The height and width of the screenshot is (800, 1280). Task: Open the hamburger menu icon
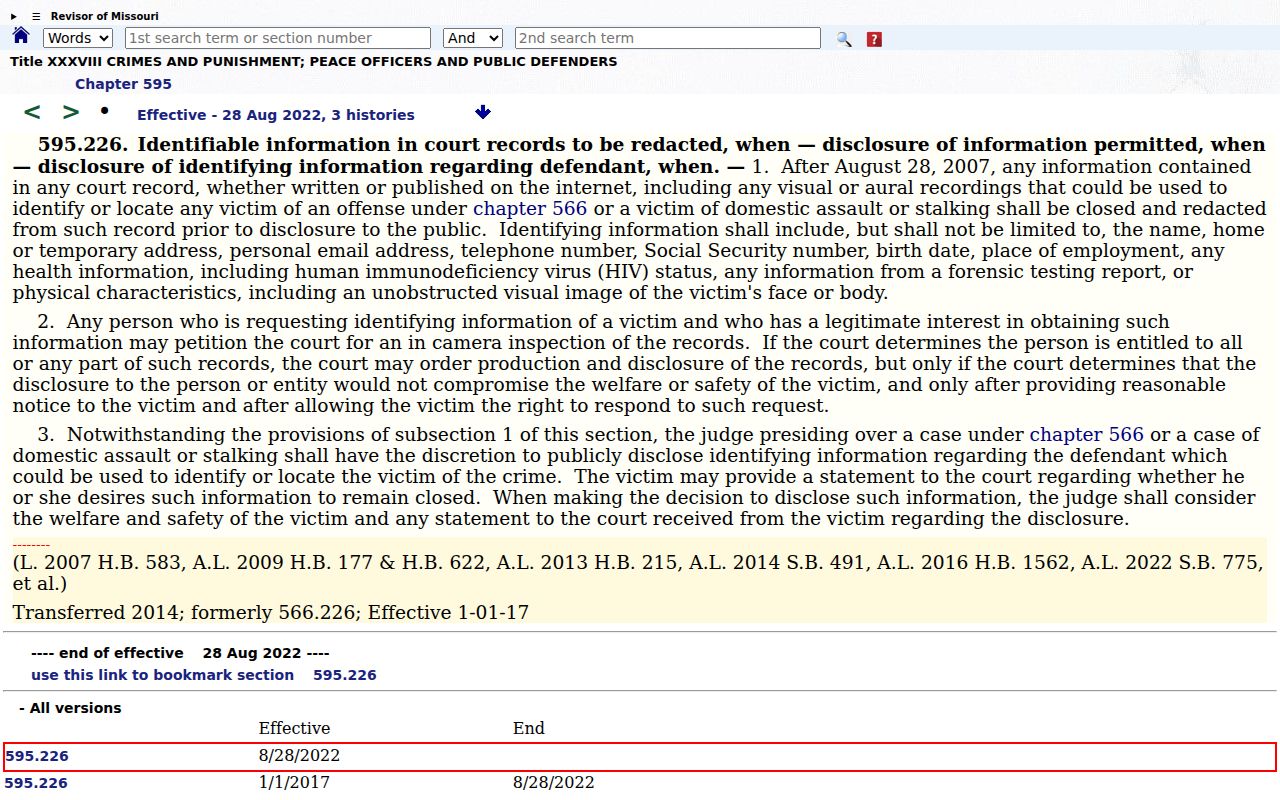pos(36,16)
